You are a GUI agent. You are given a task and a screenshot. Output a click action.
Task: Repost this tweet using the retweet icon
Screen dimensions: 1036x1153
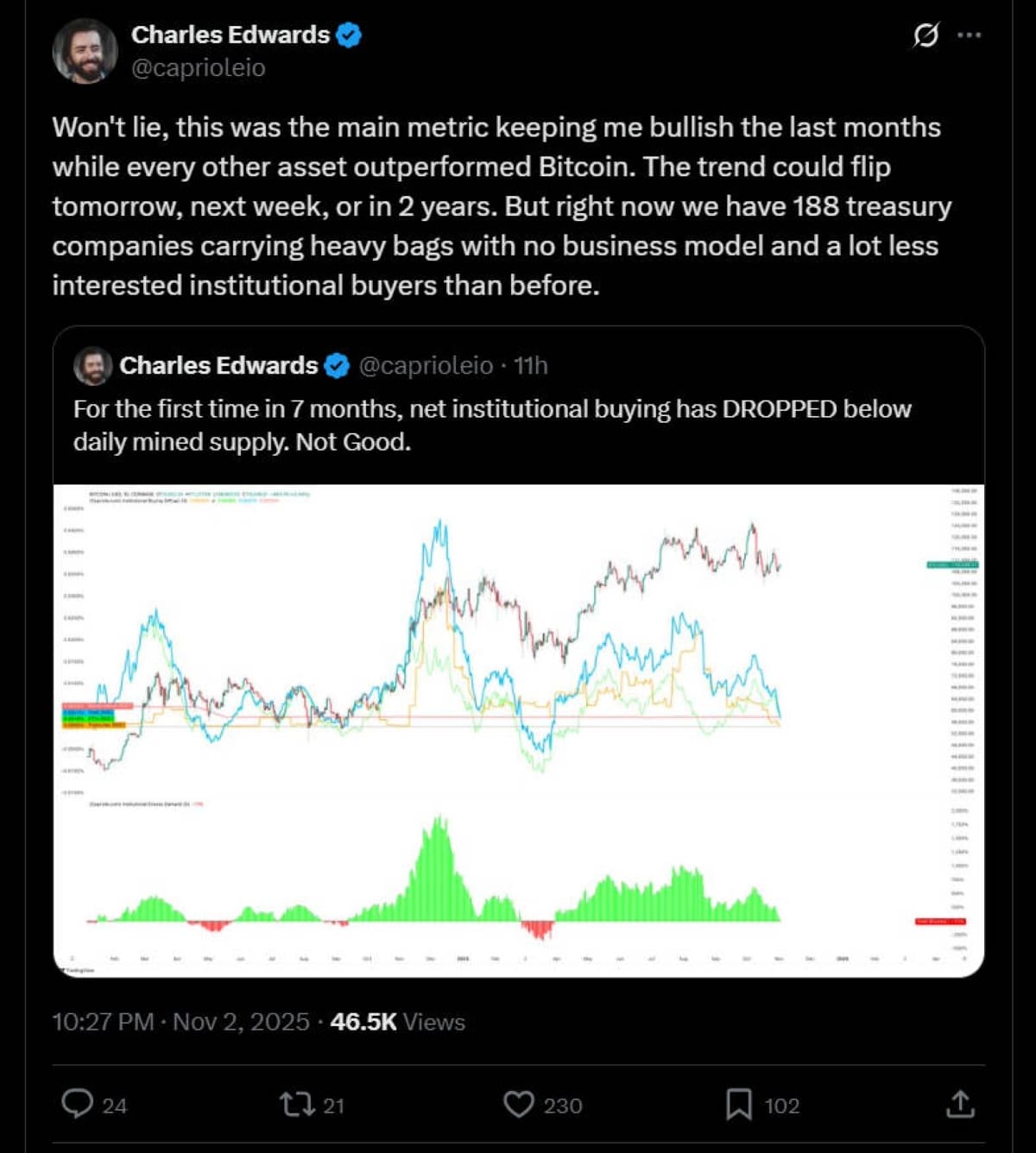point(296,1104)
